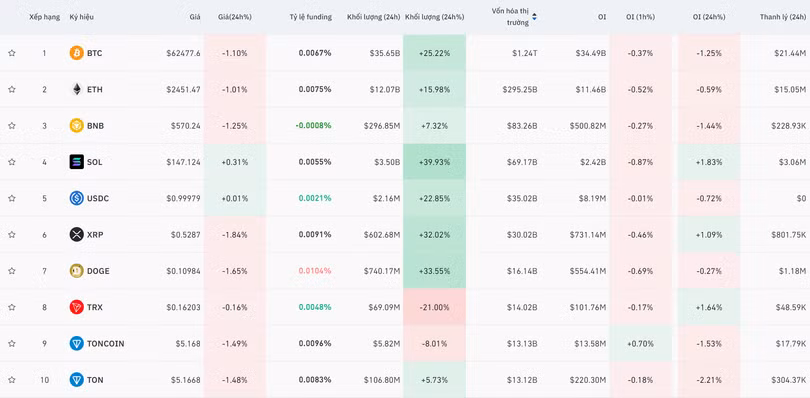Open the ETH symbol link
This screenshot has width=810, height=398.
pos(95,89)
